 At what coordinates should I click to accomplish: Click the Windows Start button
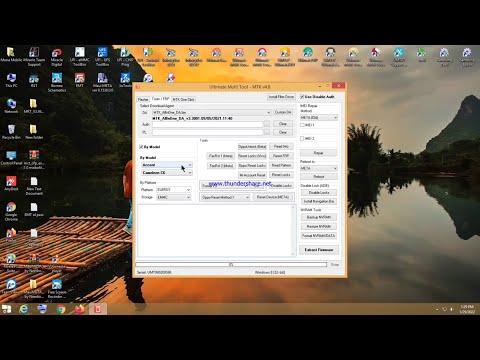(7, 309)
